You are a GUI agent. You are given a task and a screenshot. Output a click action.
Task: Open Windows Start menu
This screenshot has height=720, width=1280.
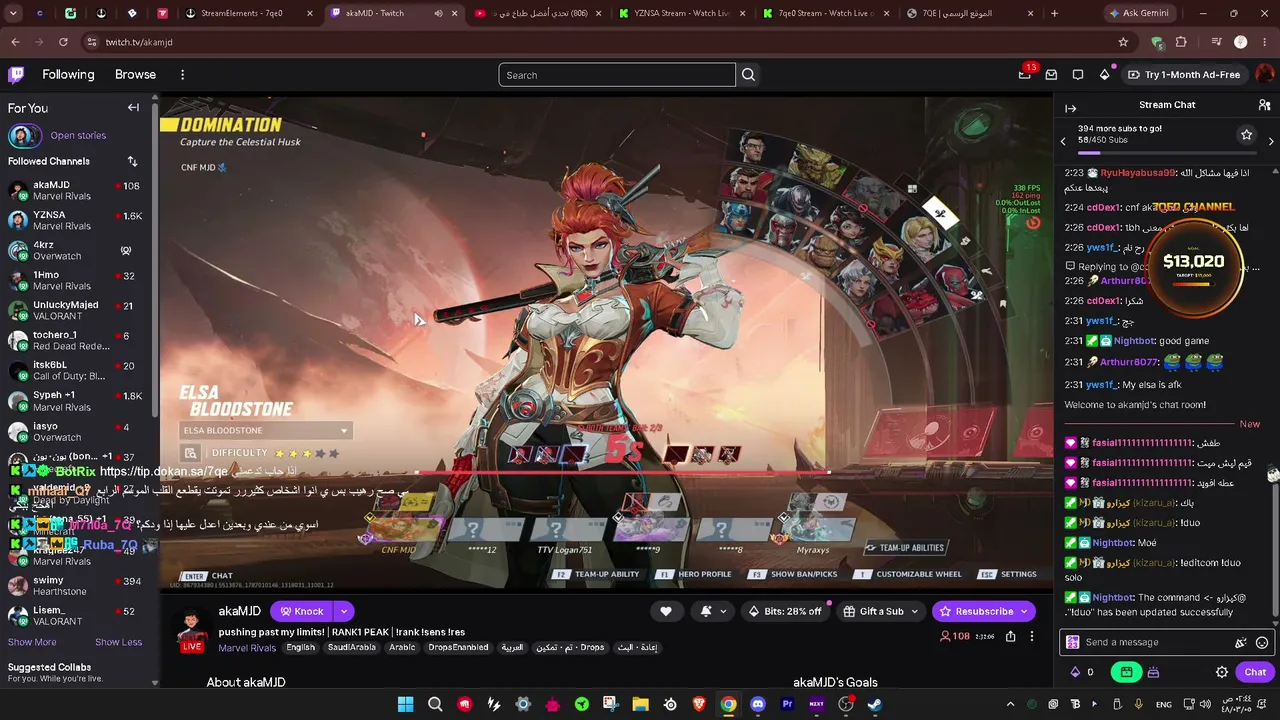405,704
